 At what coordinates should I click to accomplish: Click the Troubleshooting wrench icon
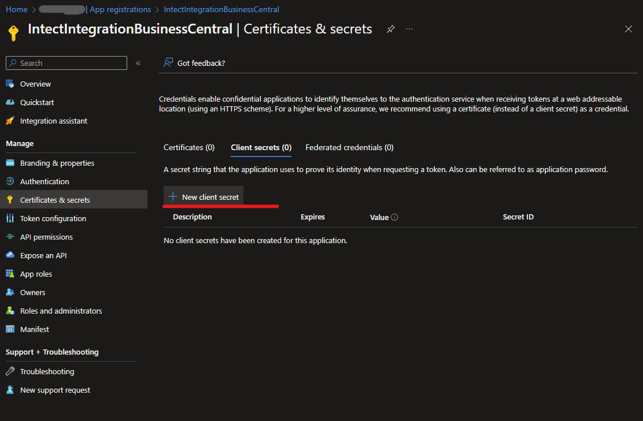10,371
